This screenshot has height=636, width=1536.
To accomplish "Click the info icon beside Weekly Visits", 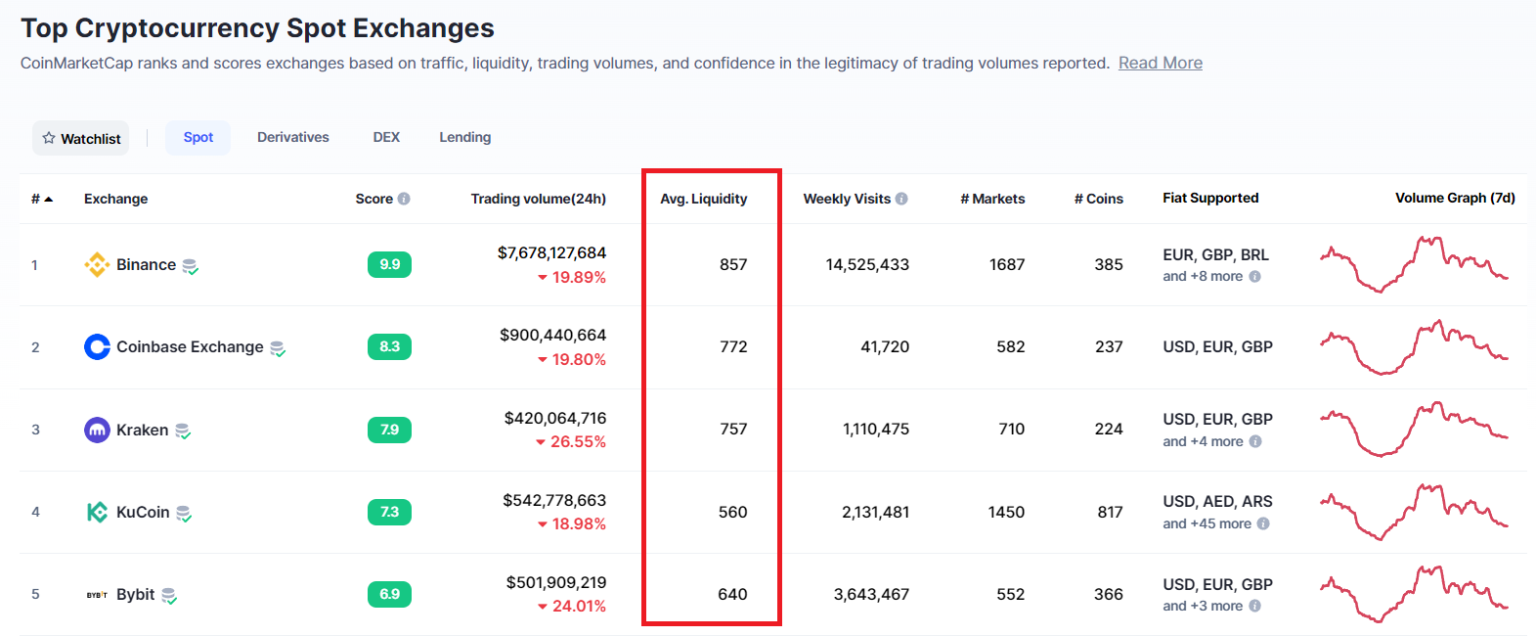I will coord(902,199).
